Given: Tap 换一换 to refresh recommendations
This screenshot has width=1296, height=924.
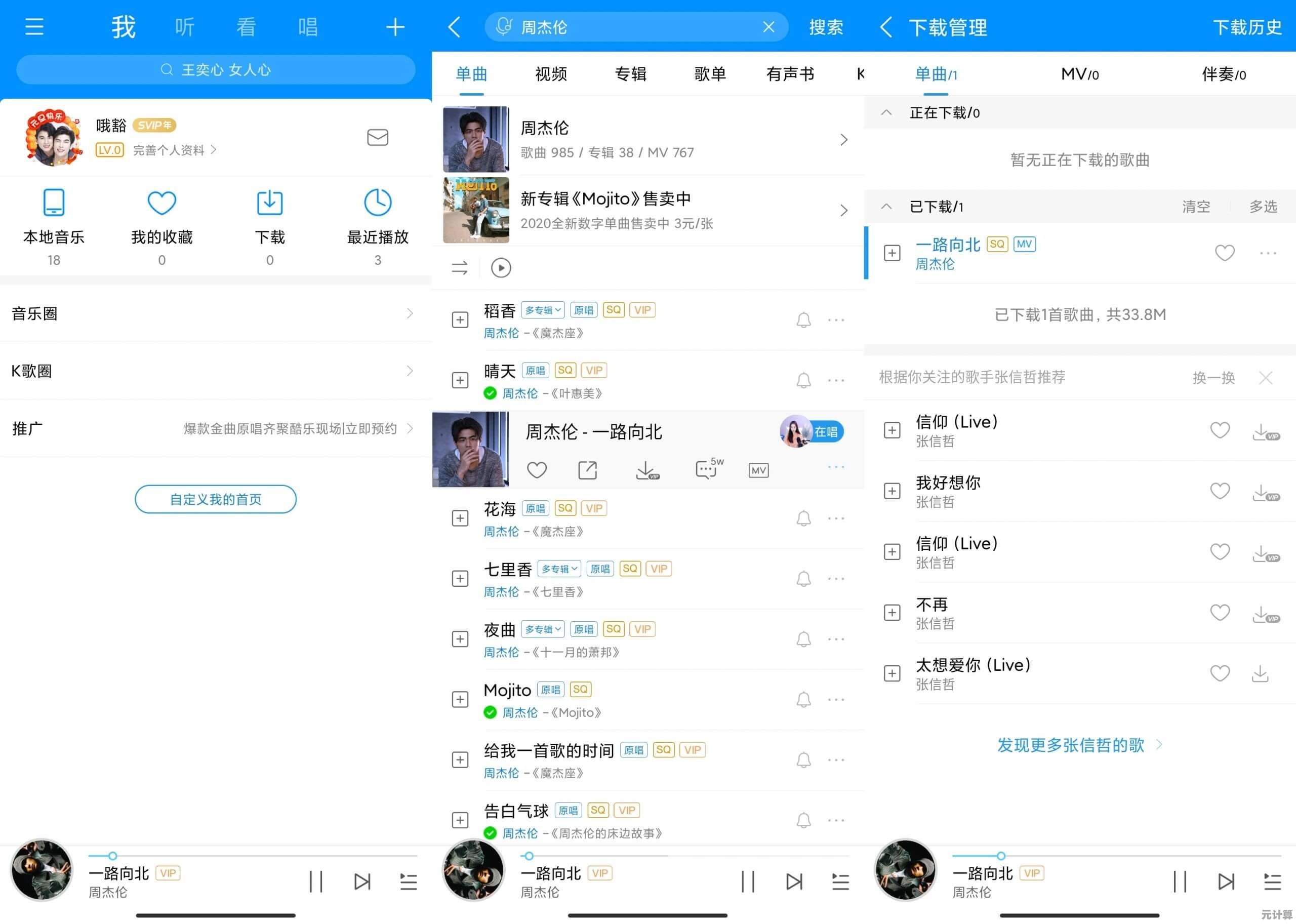Looking at the screenshot, I should [x=1213, y=377].
